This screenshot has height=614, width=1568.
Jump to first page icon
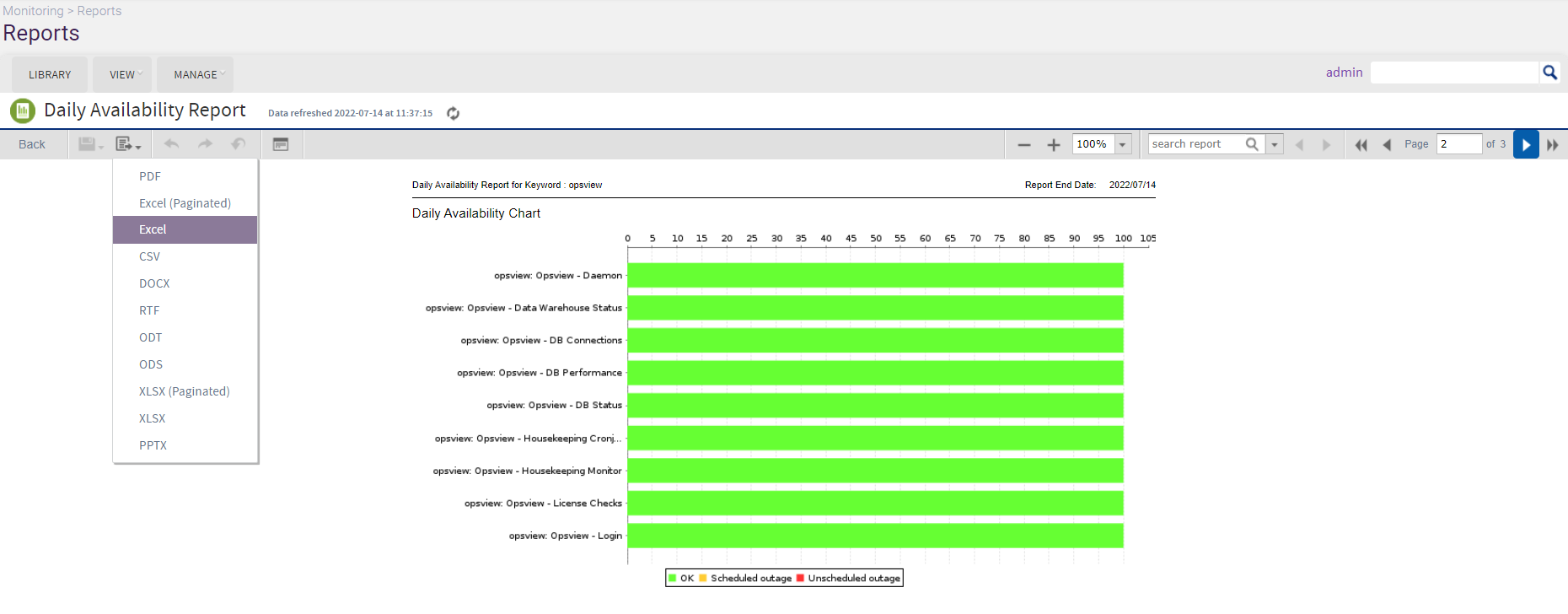pyautogui.click(x=1361, y=145)
